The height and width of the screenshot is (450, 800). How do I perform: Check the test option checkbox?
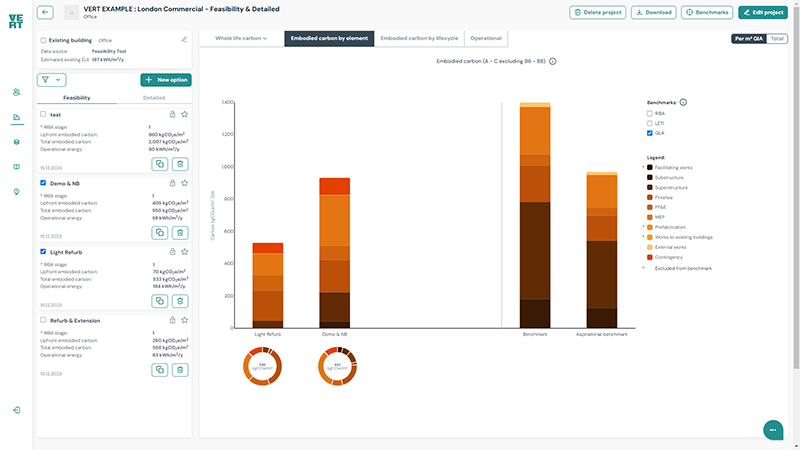click(43, 114)
